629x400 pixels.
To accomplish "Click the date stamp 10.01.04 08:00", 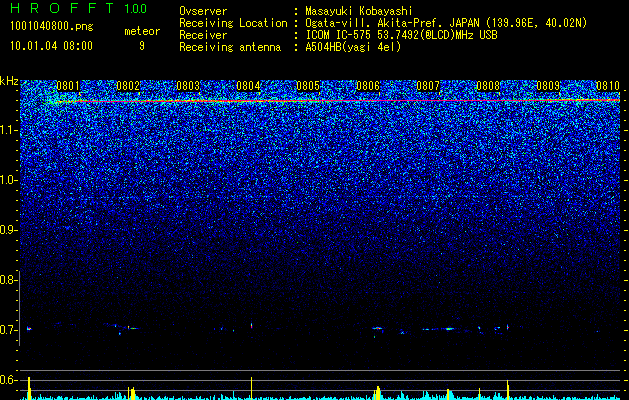I will [51, 45].
